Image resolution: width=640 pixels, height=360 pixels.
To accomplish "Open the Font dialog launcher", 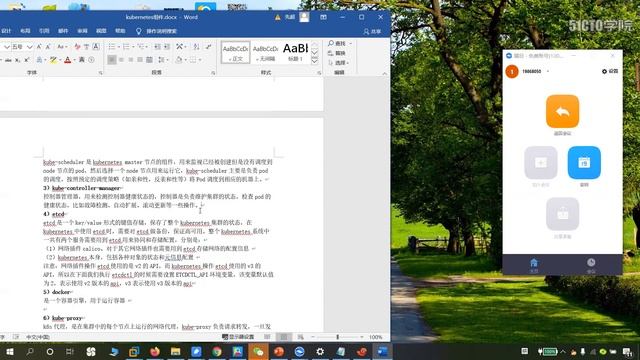I will pos(100,73).
